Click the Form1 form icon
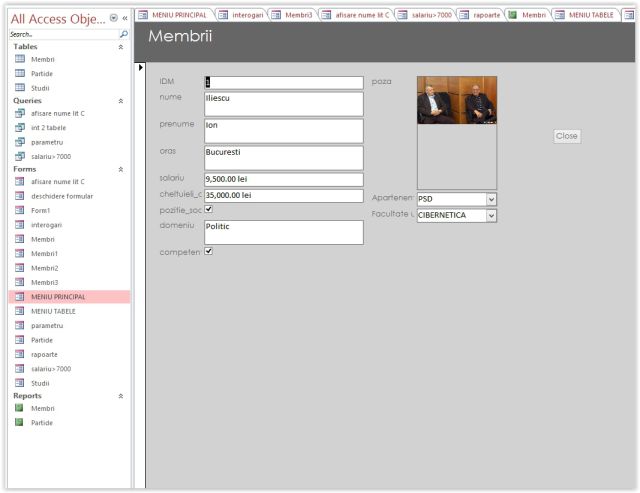The height and width of the screenshot is (493, 640). click(20, 210)
